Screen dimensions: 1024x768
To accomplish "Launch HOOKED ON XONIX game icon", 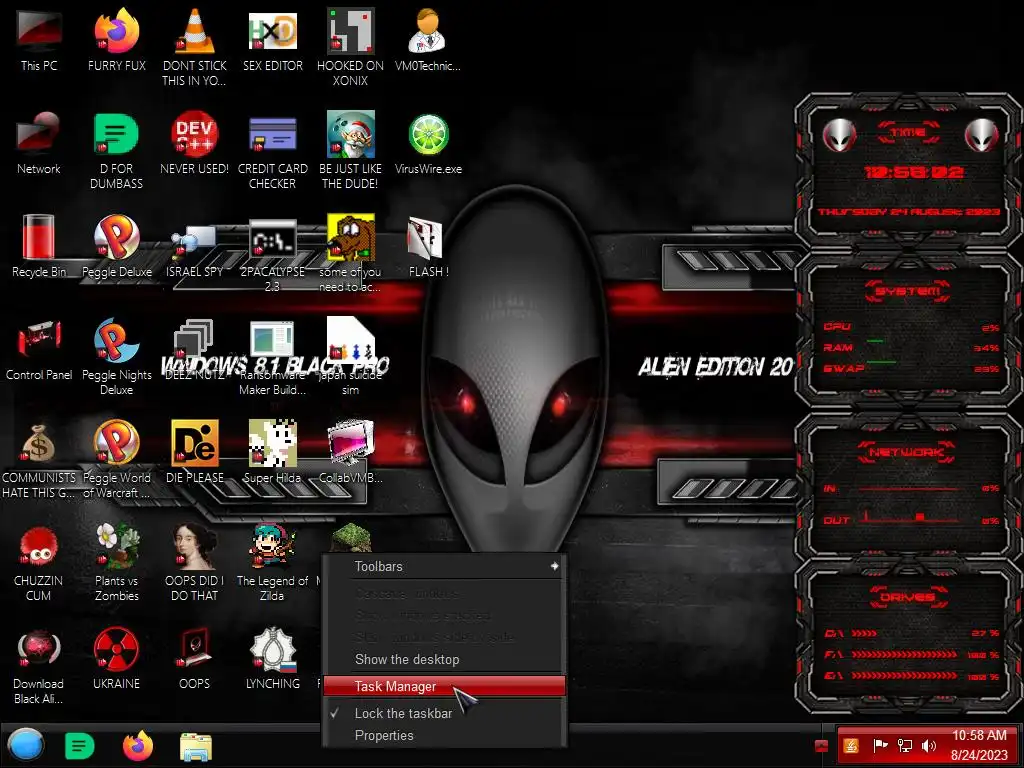I will pos(351,31).
